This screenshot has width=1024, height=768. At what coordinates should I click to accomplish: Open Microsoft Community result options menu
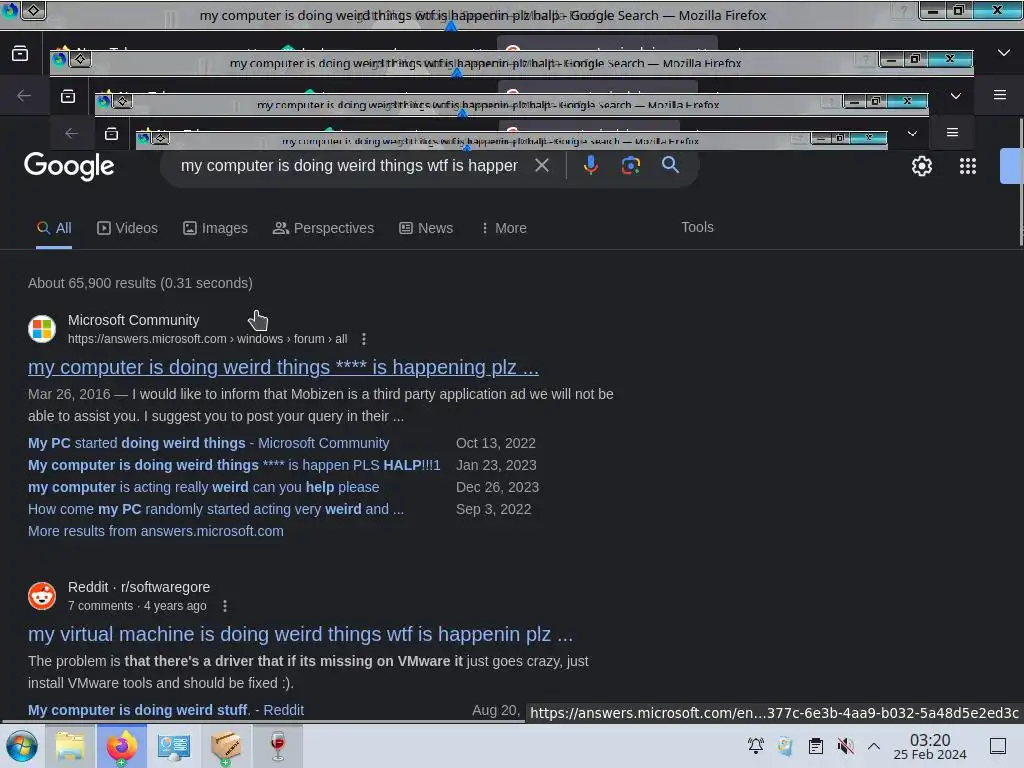364,339
